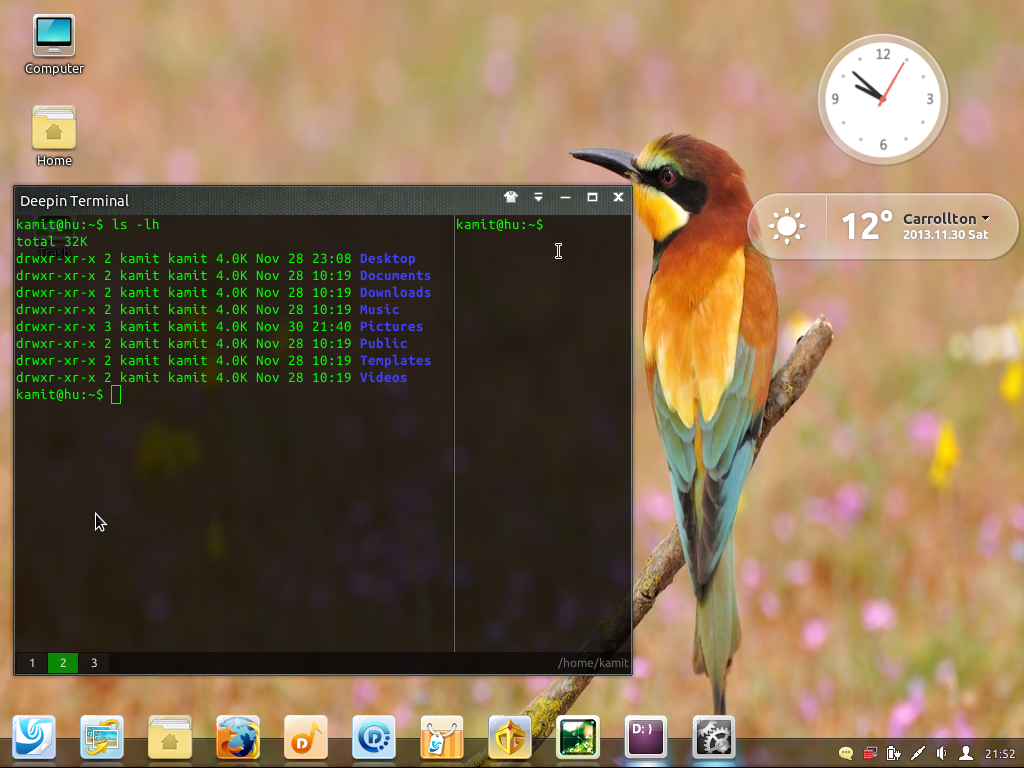This screenshot has width=1024, height=768.
Task: Click the 12° temperature reading
Action: 867,226
